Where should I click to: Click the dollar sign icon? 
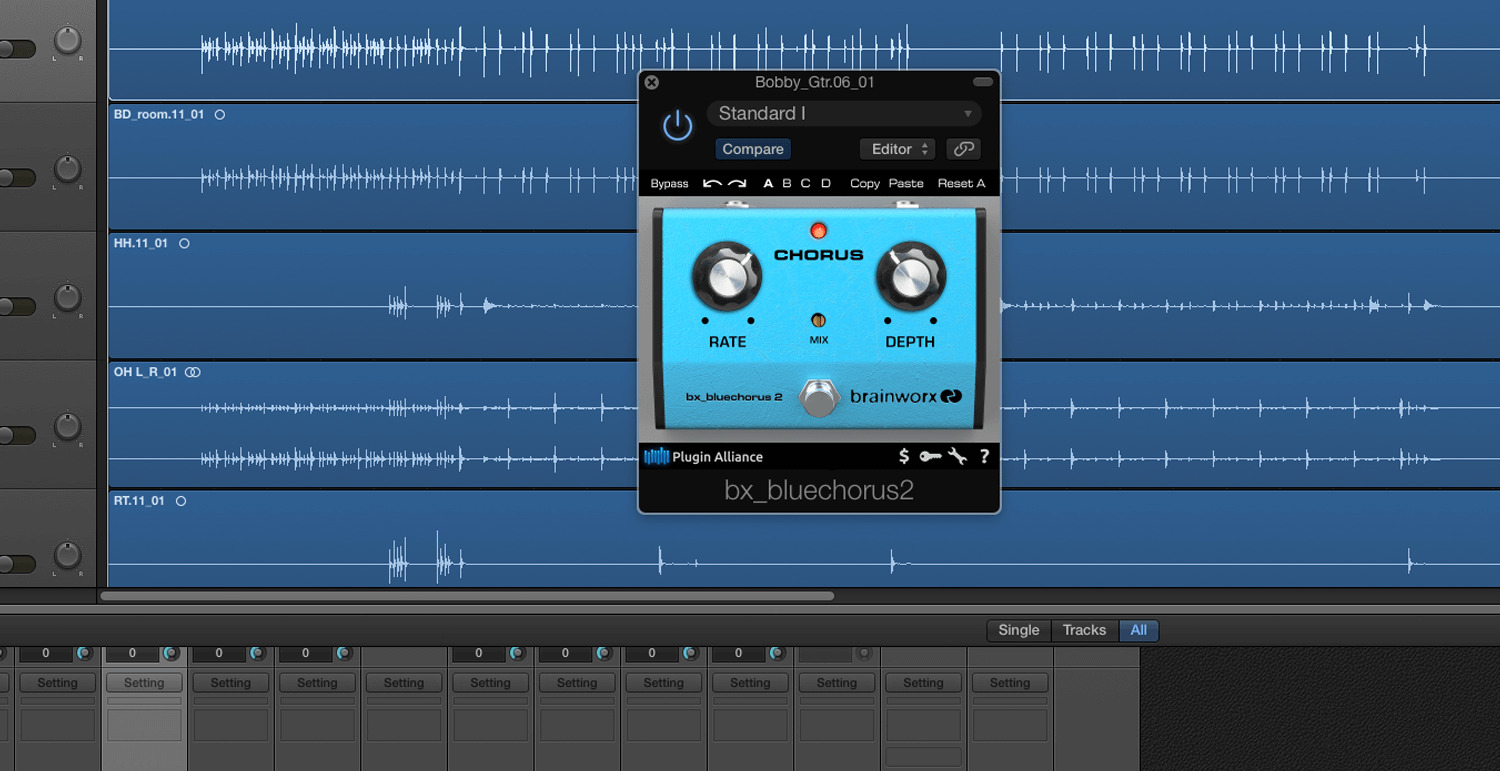pyautogui.click(x=904, y=456)
